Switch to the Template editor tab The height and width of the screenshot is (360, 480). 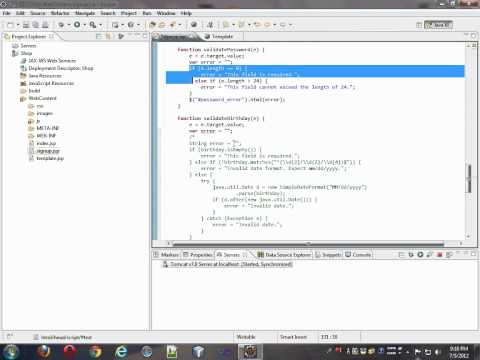click(219, 36)
